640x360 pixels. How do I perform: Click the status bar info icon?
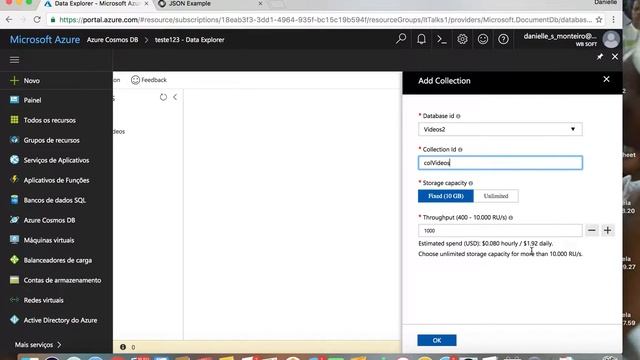click(x=123, y=347)
